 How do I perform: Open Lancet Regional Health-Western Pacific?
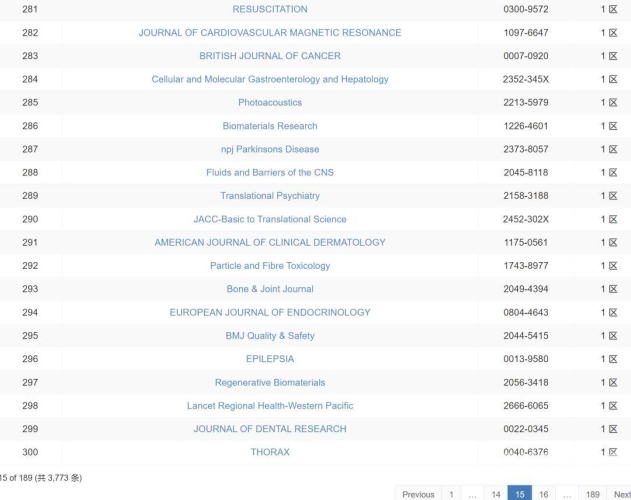pos(270,406)
